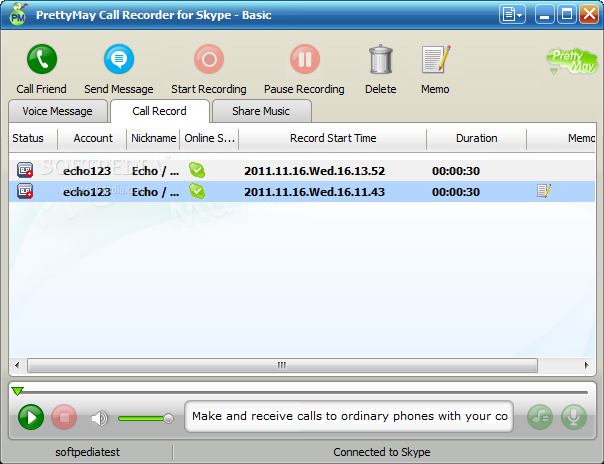Close the PrettyMay Call Recorder window
This screenshot has height=464, width=604.
click(589, 15)
